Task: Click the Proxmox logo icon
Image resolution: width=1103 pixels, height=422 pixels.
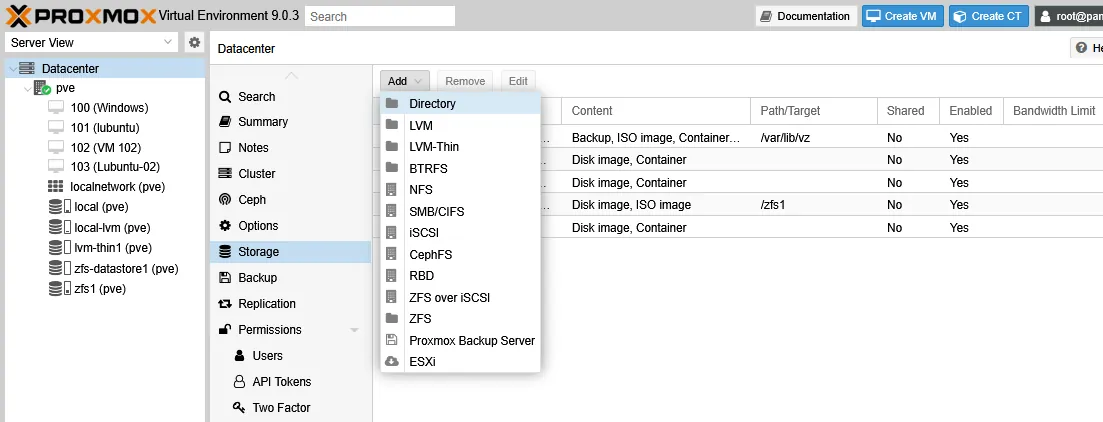Action: pyautogui.click(x=17, y=15)
